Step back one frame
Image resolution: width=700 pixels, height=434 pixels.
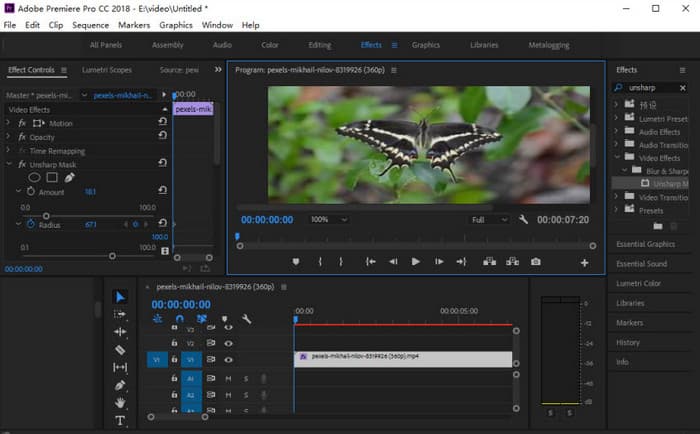[x=393, y=262]
